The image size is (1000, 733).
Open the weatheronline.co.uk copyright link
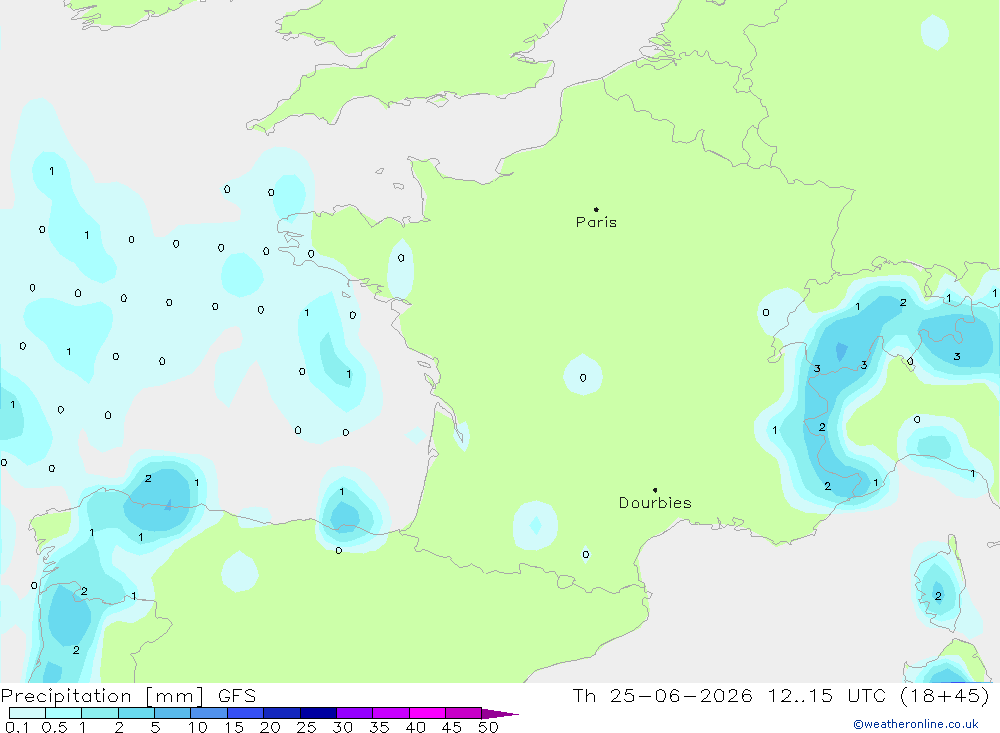[x=916, y=724]
